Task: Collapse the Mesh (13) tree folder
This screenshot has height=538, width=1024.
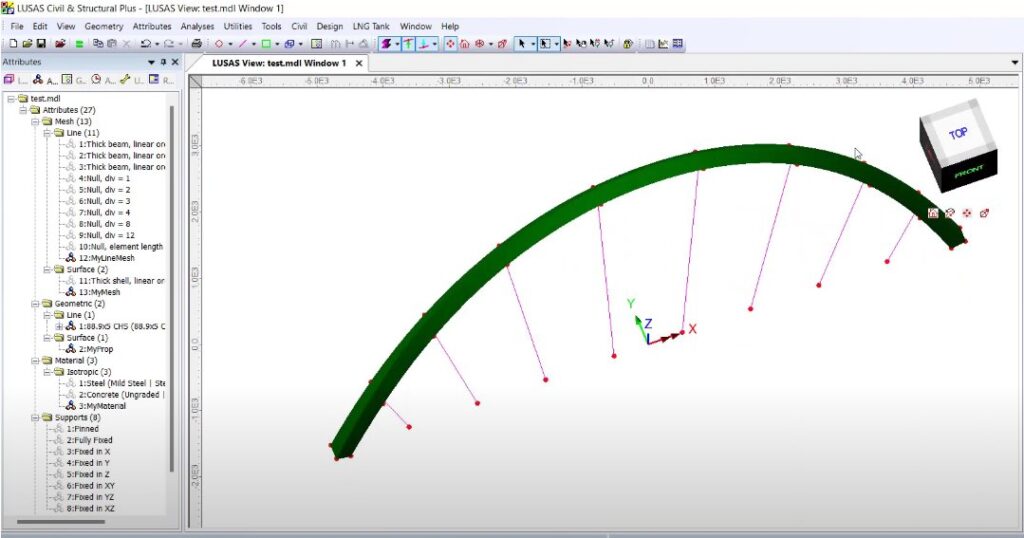Action: 34,121
